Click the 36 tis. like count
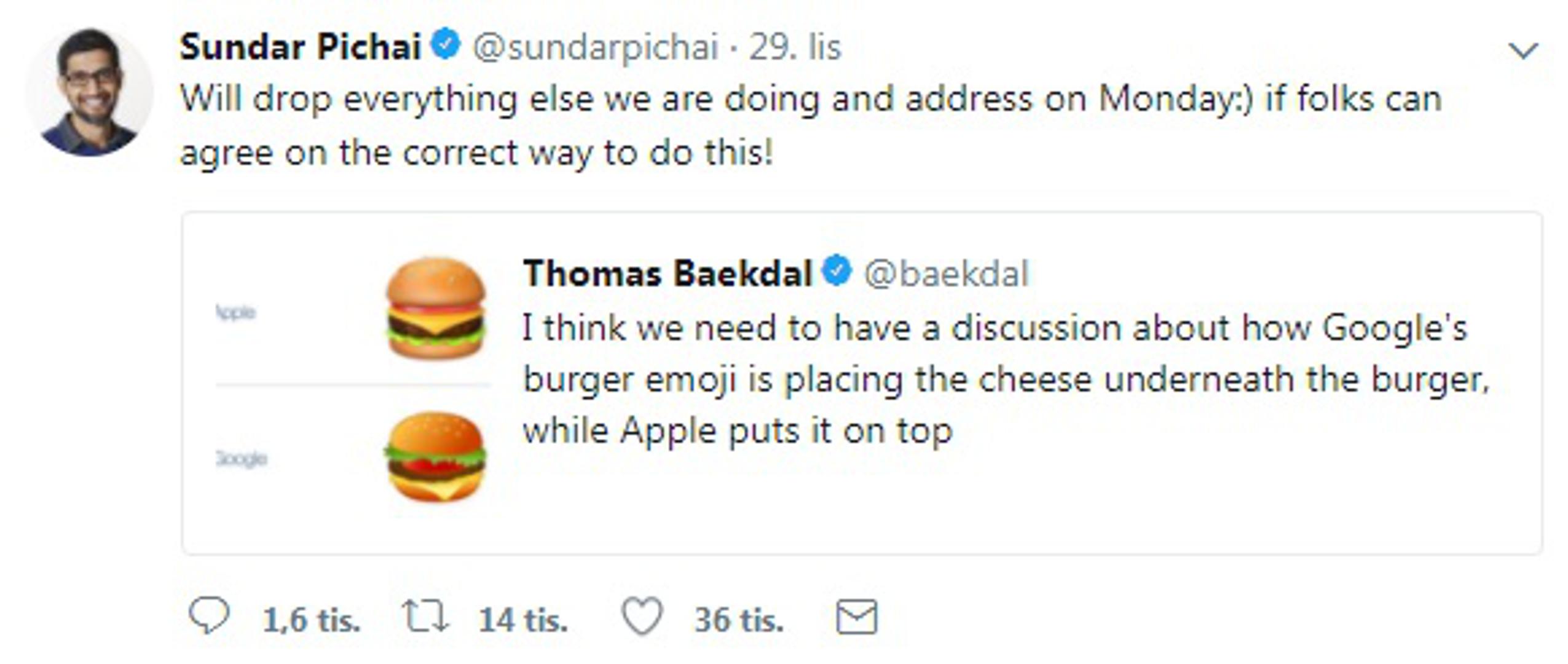Screen dimensions: 1568x664 coord(738,620)
